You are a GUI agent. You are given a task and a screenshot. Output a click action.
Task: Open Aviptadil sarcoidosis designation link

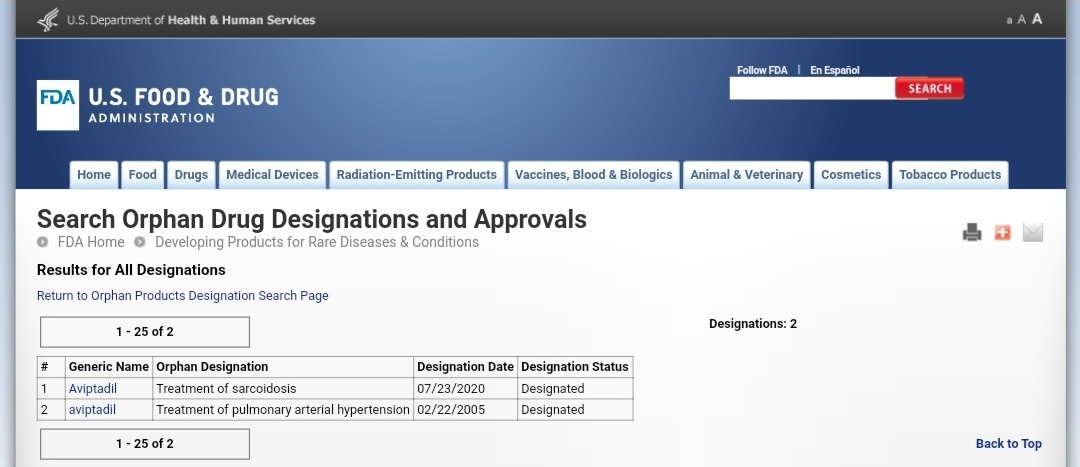click(92, 388)
